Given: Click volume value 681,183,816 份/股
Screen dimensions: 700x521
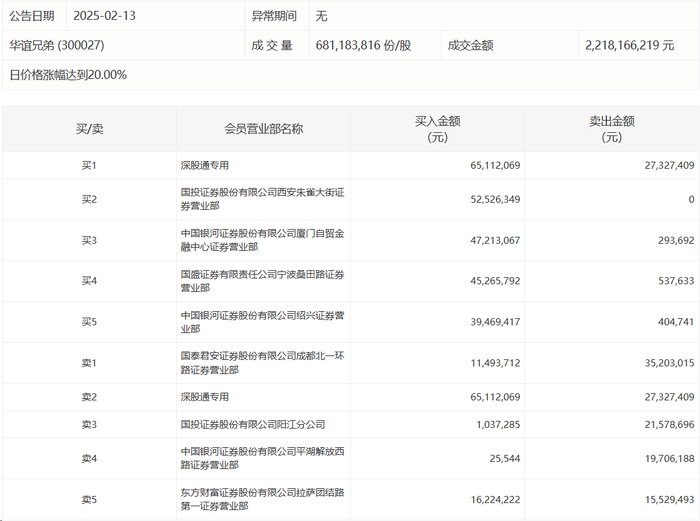Looking at the screenshot, I should point(363,45).
